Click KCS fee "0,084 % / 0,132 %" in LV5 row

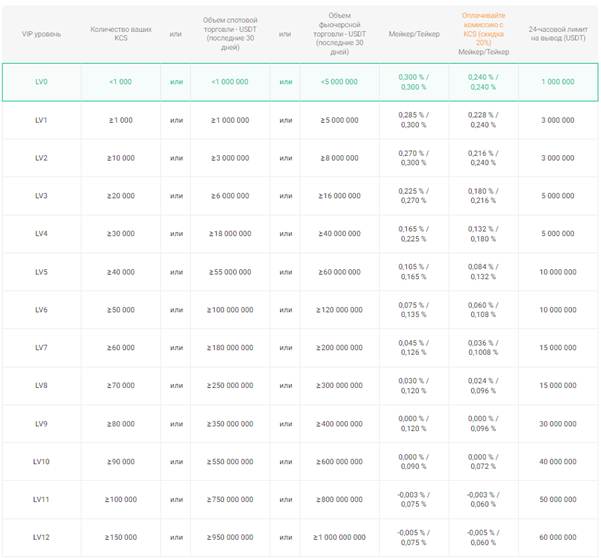pyautogui.click(x=483, y=272)
